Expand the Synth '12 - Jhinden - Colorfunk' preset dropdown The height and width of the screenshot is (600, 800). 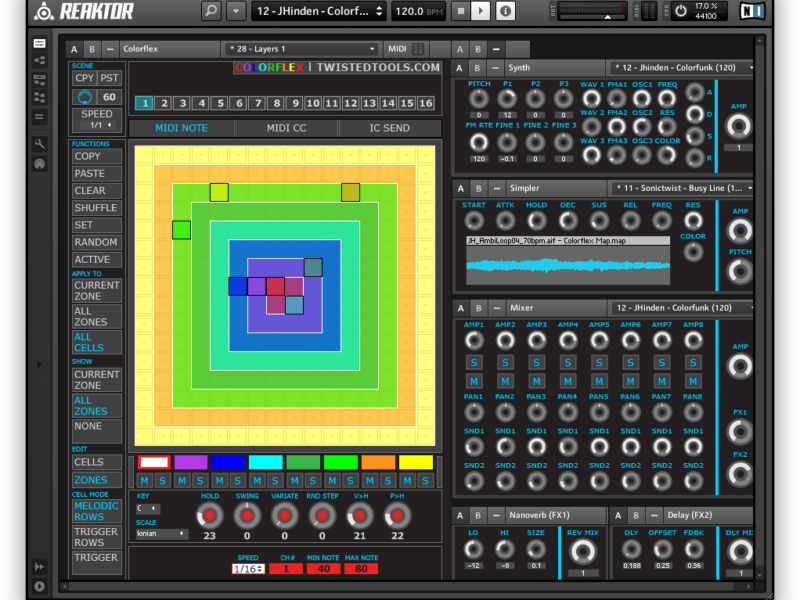[x=682, y=68]
